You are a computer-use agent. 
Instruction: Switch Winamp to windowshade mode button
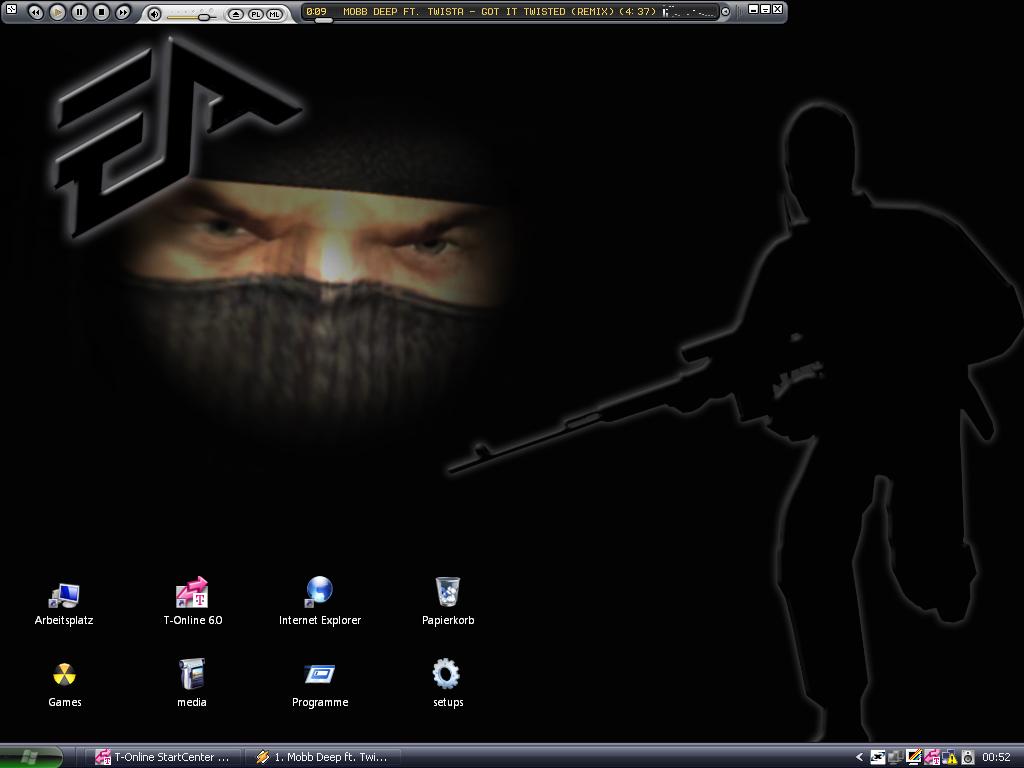coord(765,9)
